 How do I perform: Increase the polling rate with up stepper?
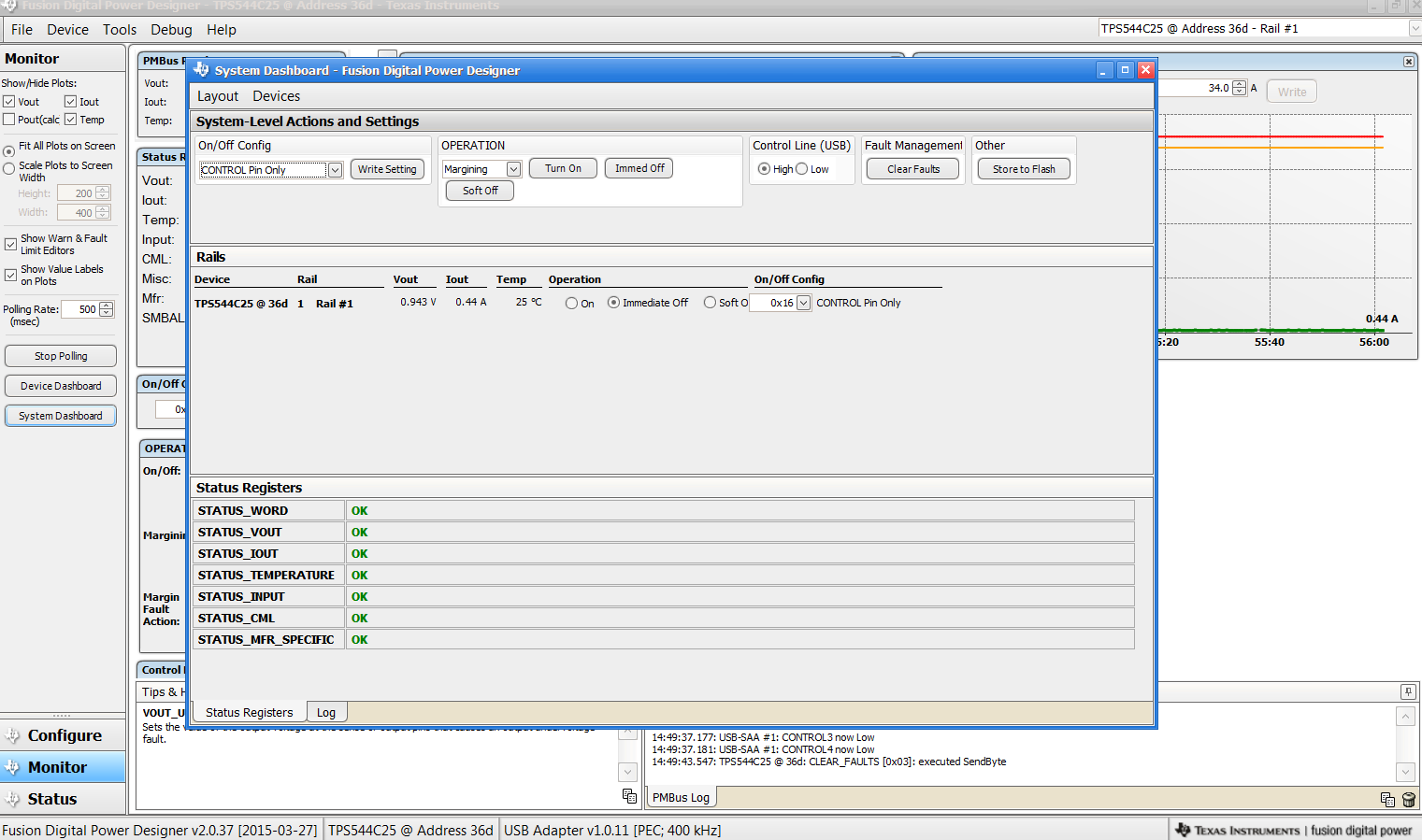pyautogui.click(x=106, y=306)
